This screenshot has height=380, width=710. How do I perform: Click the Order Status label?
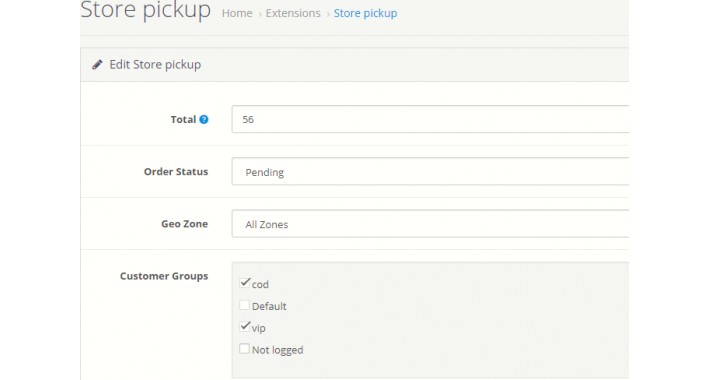pyautogui.click(x=176, y=172)
